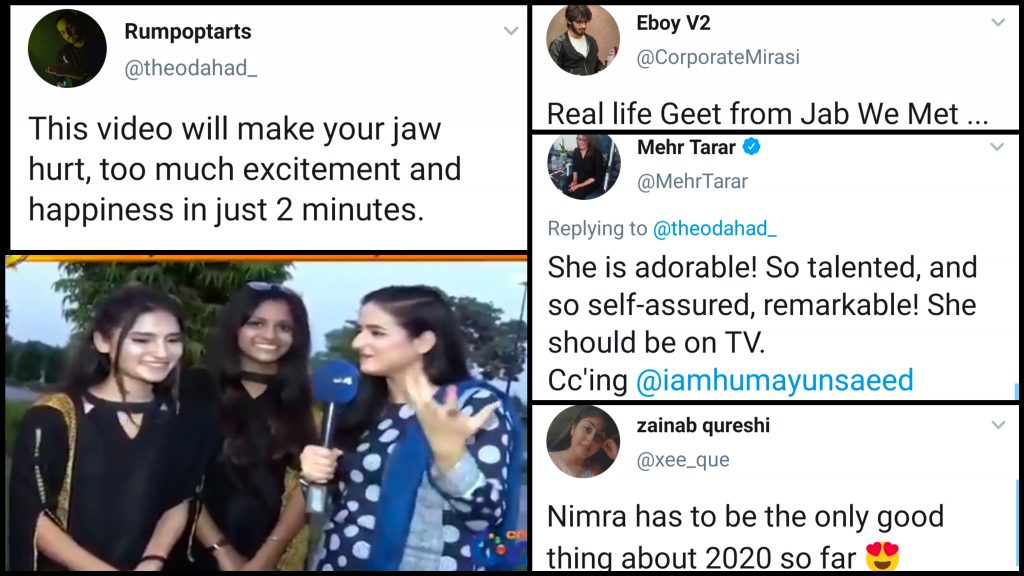Expand the Mehr Tarar tweet menu chevron
This screenshot has height=576, width=1024.
(x=997, y=148)
